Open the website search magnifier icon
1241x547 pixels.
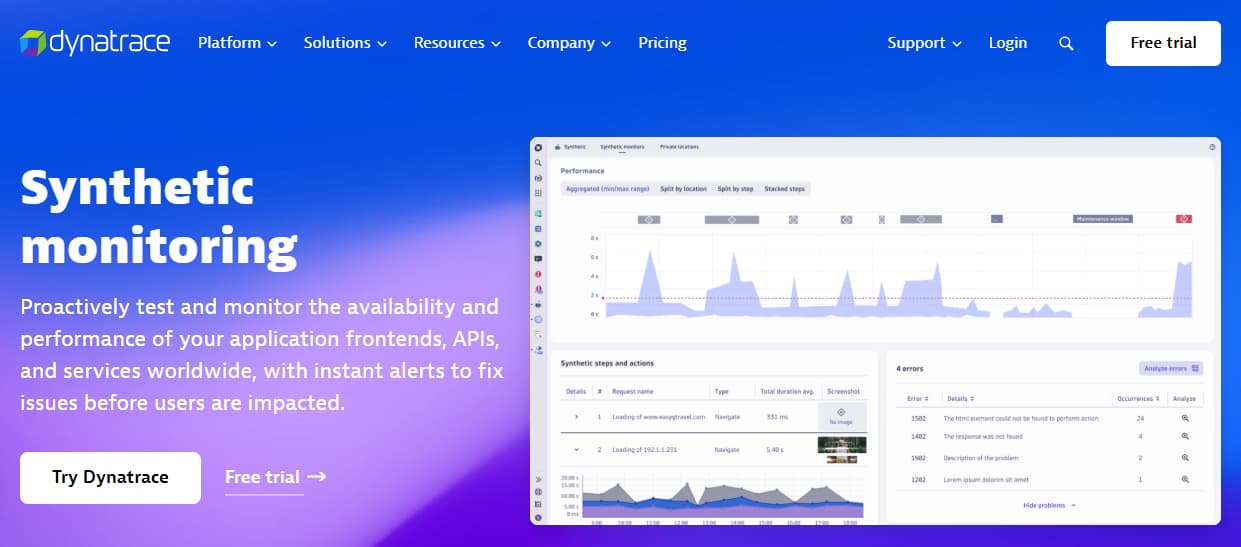(1066, 43)
